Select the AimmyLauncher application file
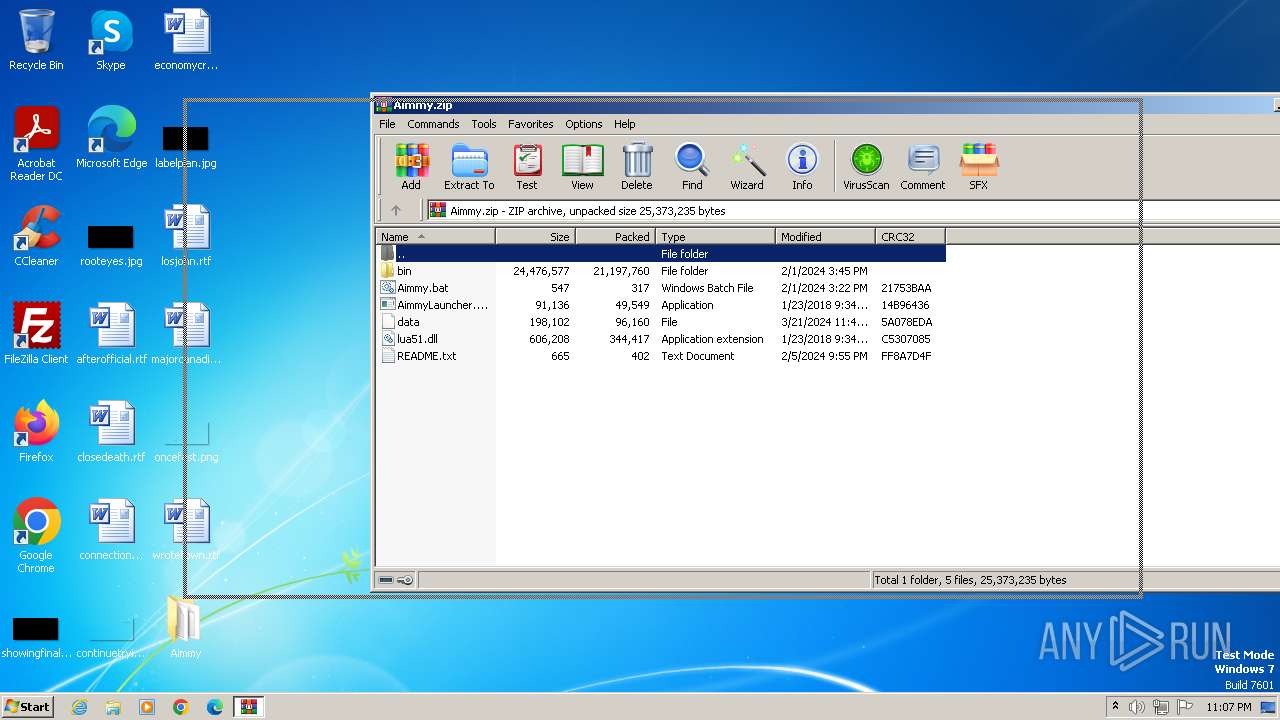This screenshot has height=720, width=1280. click(x=661, y=305)
